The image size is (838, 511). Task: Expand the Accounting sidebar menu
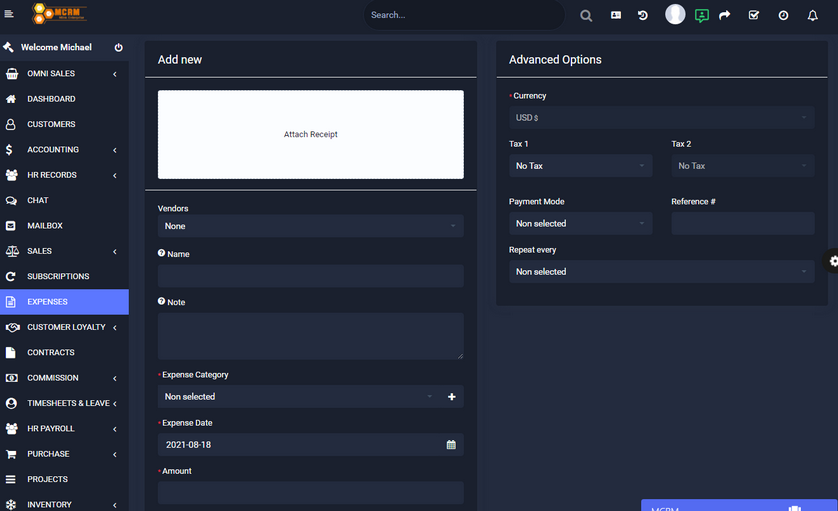(53, 150)
